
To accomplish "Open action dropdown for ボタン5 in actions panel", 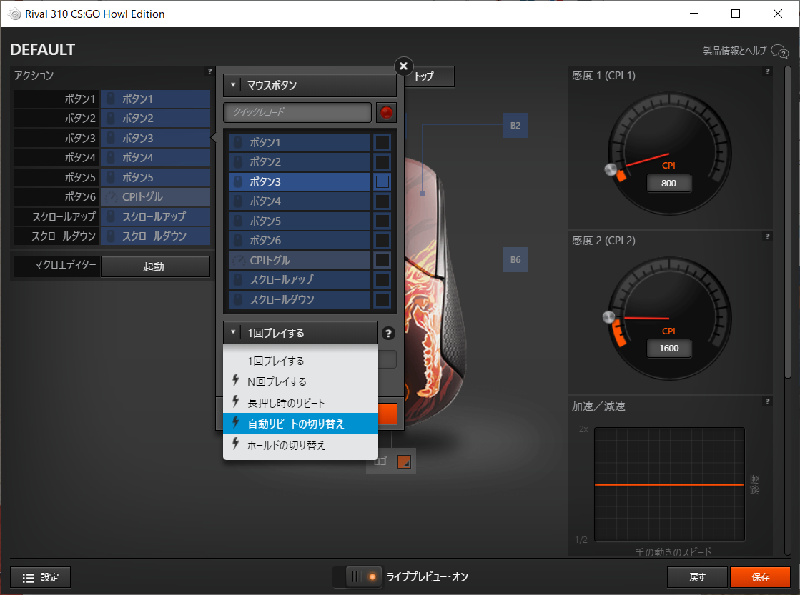I will click(x=156, y=178).
